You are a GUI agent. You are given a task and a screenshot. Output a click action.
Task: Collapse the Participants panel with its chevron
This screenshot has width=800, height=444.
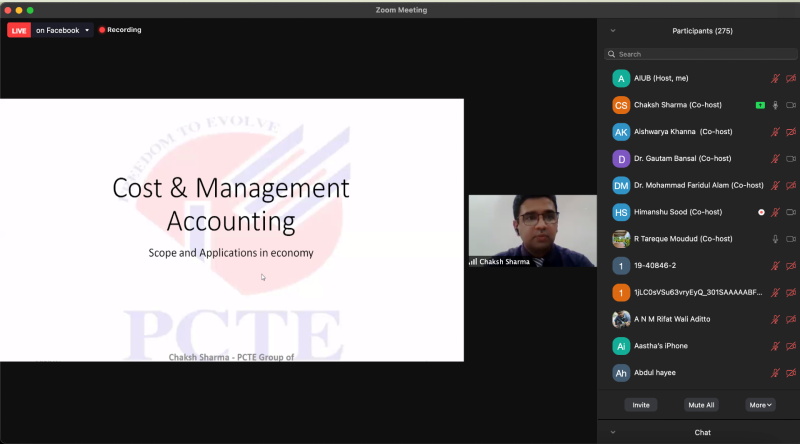pos(612,31)
